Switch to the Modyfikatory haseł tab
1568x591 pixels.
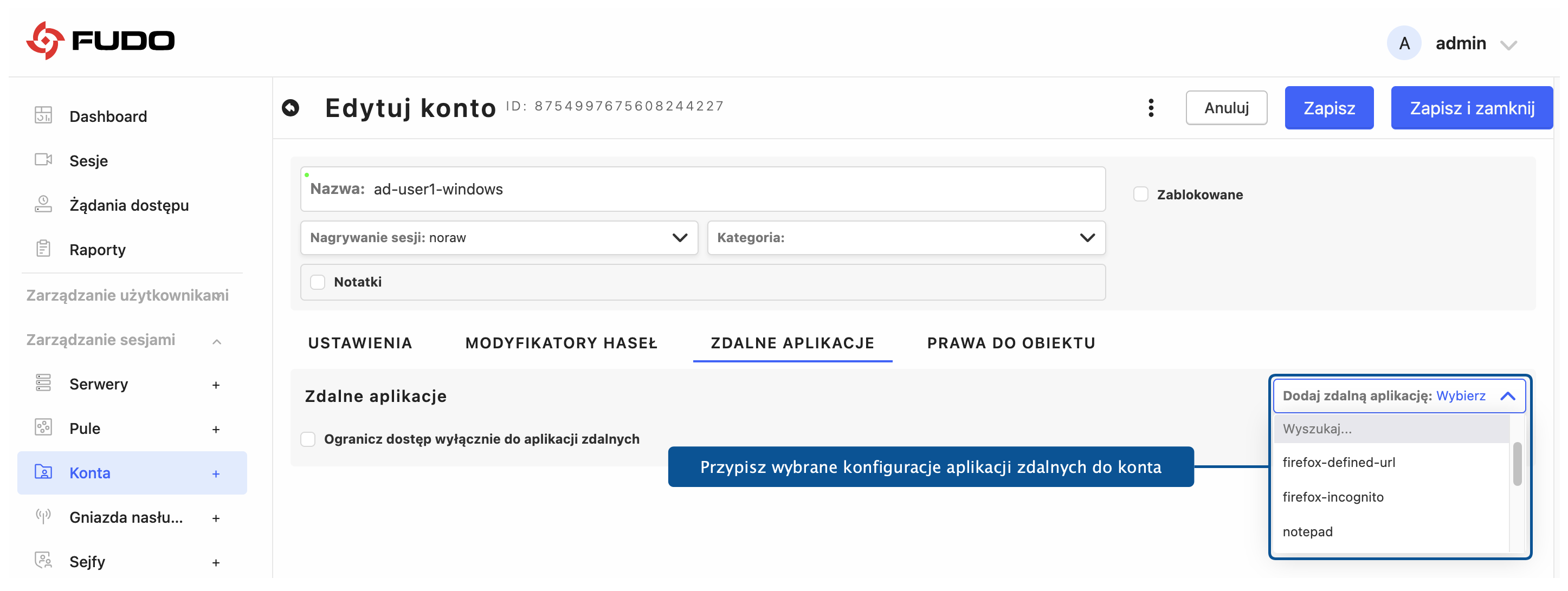560,343
